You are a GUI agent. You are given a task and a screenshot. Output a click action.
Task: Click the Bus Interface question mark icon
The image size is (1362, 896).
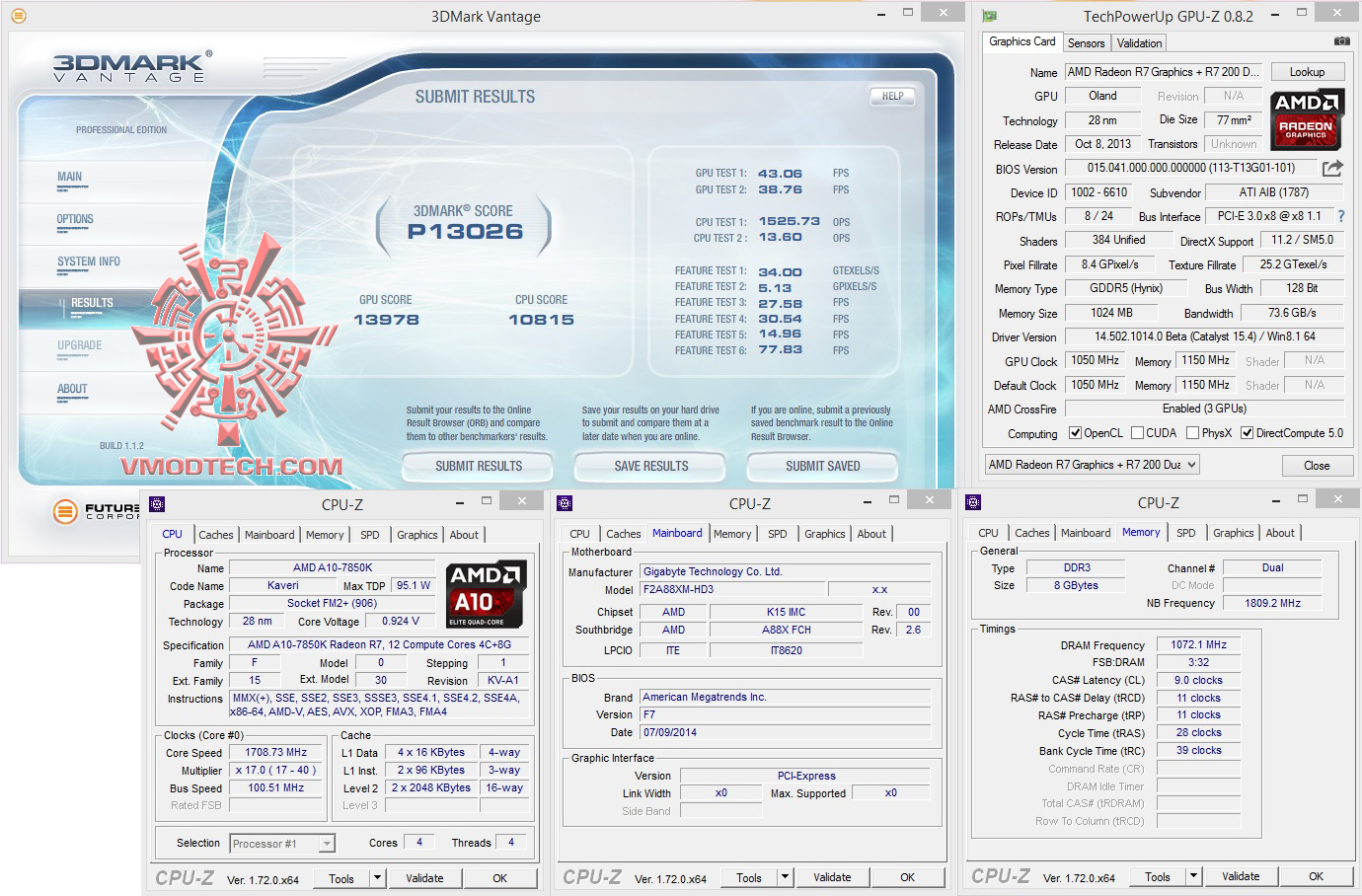click(x=1340, y=216)
